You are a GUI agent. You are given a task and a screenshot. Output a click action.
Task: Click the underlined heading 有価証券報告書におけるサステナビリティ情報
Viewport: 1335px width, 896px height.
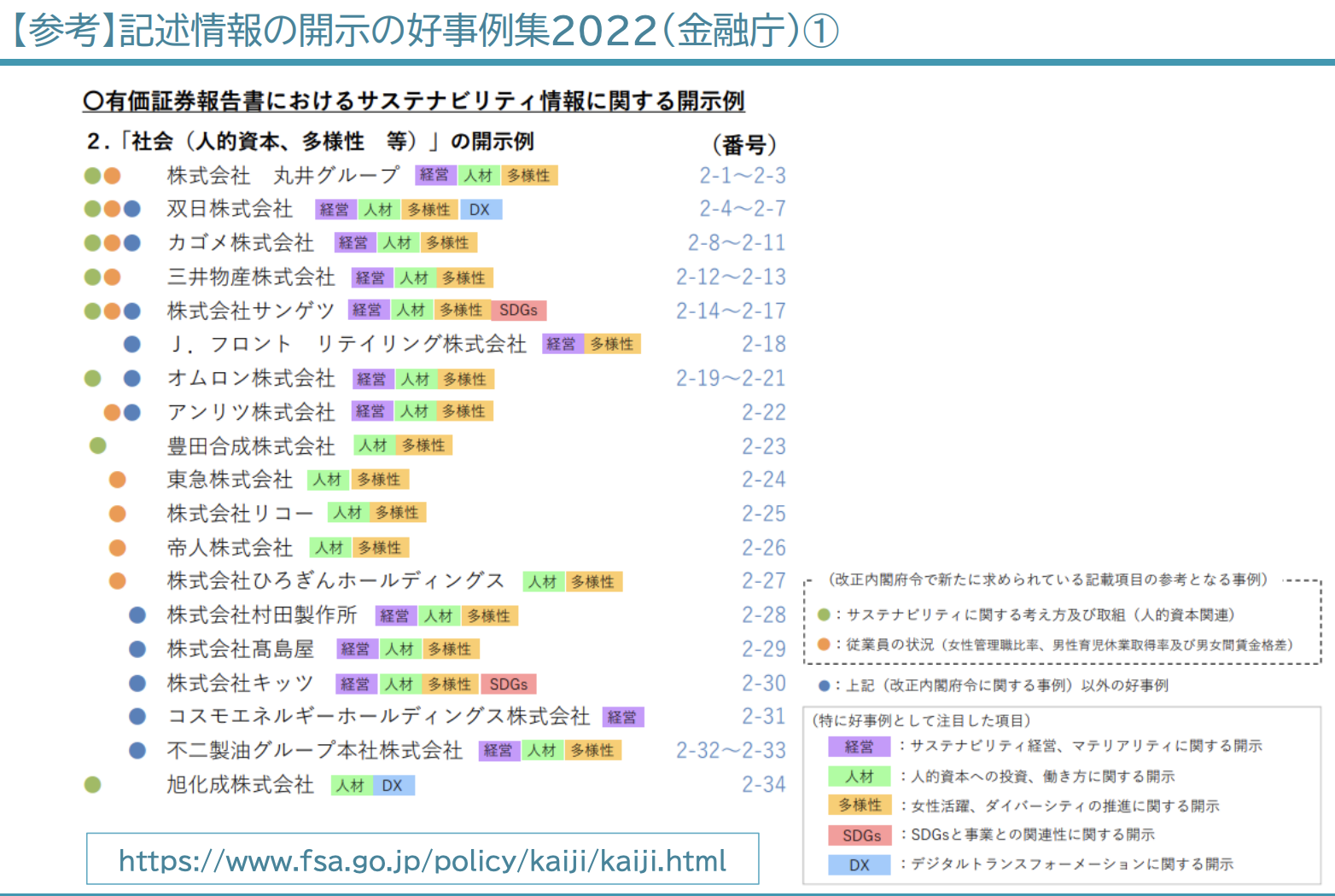tap(414, 101)
